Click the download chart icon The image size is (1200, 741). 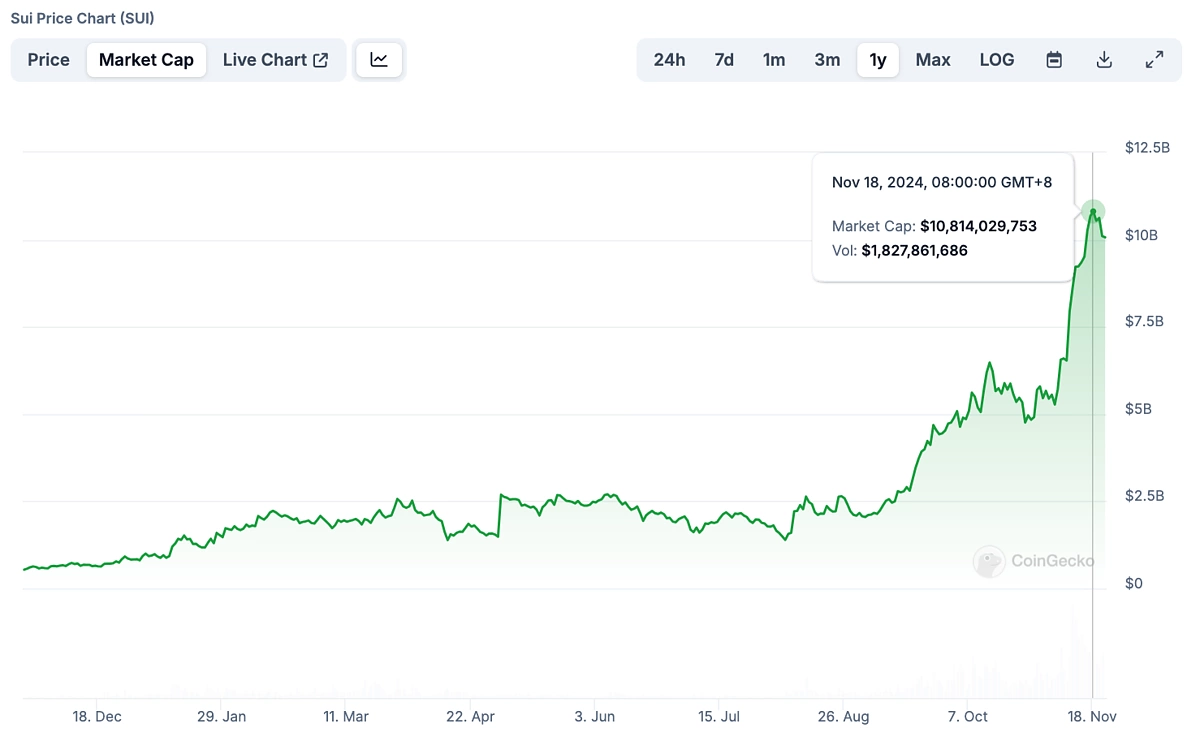click(1104, 59)
